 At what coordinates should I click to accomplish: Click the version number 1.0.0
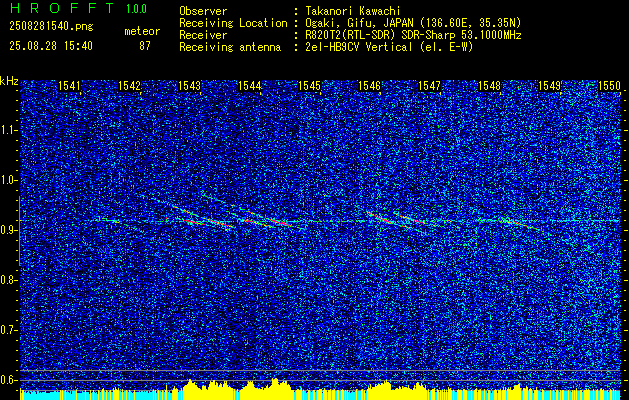tap(136, 9)
